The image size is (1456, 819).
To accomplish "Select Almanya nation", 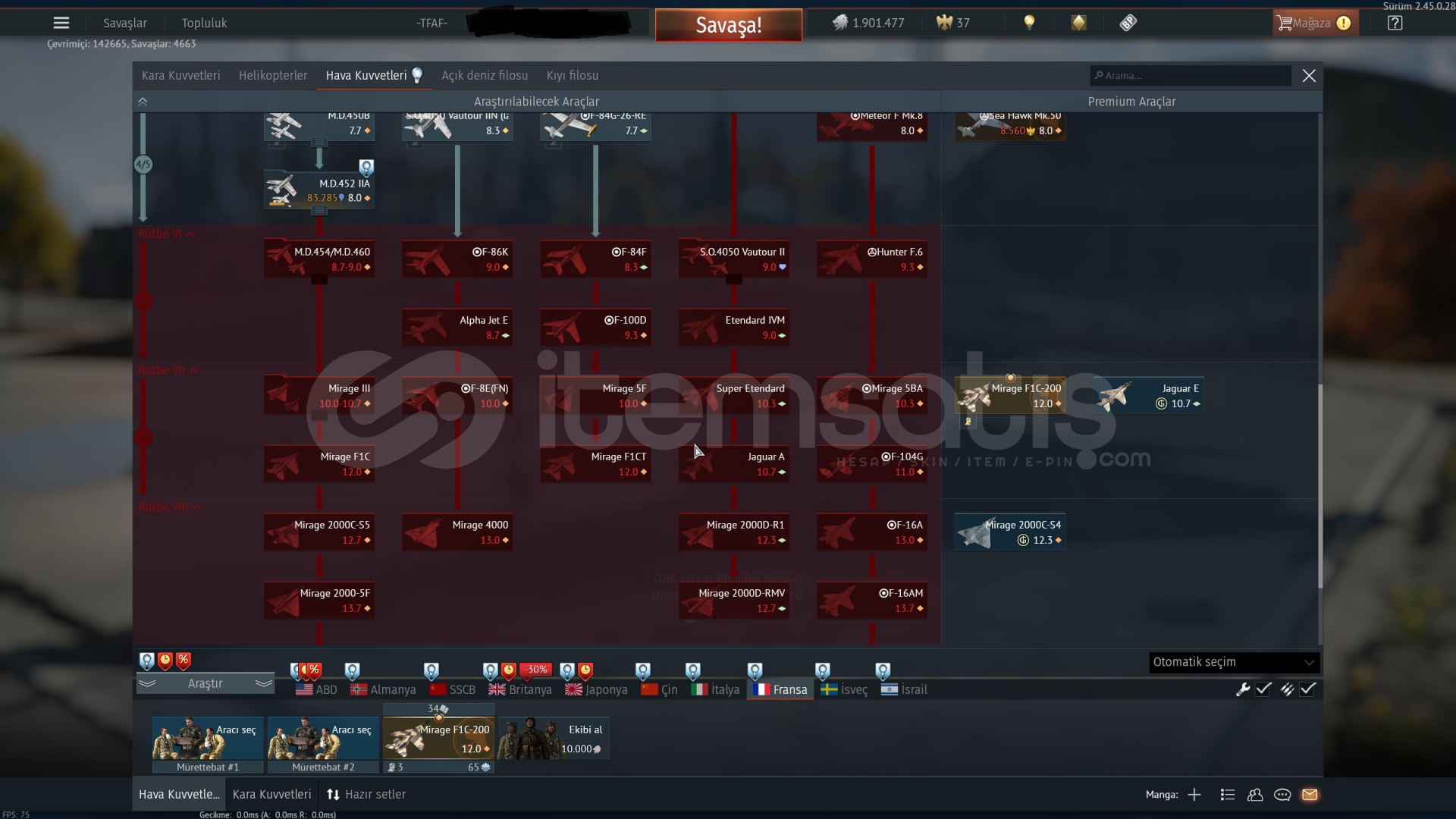I will [x=383, y=689].
